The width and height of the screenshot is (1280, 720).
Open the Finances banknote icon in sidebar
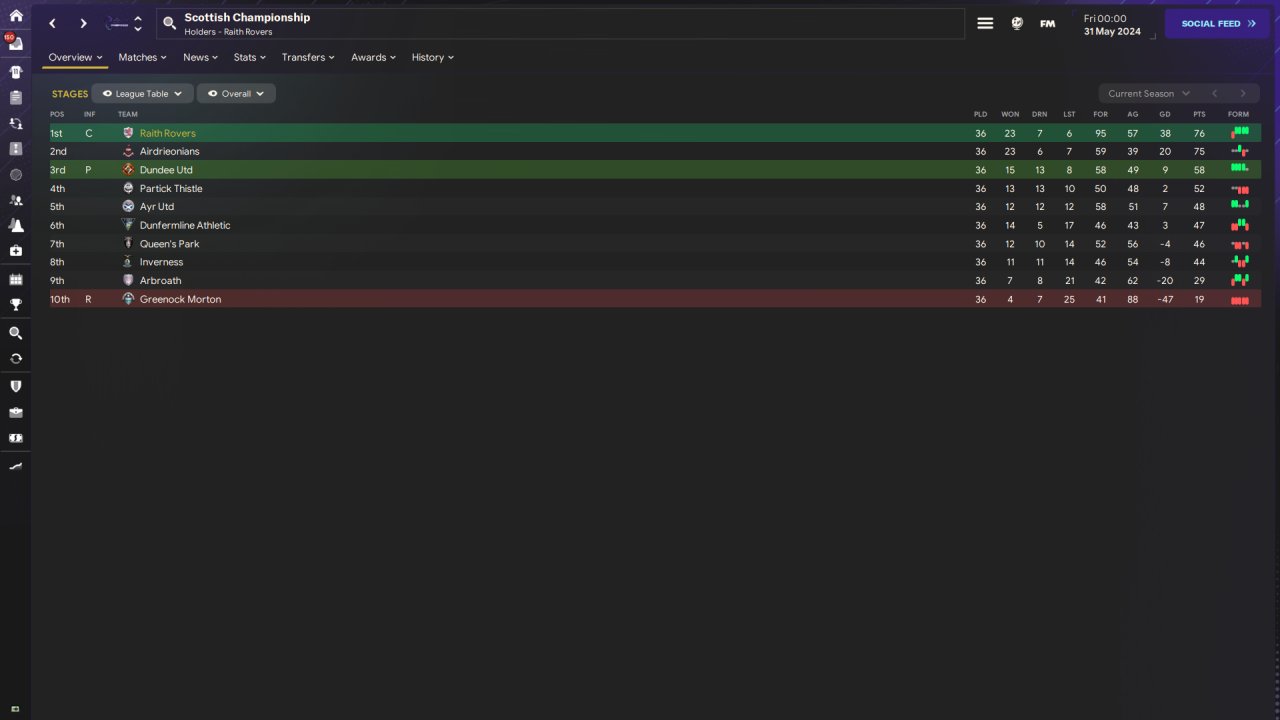[x=15, y=438]
